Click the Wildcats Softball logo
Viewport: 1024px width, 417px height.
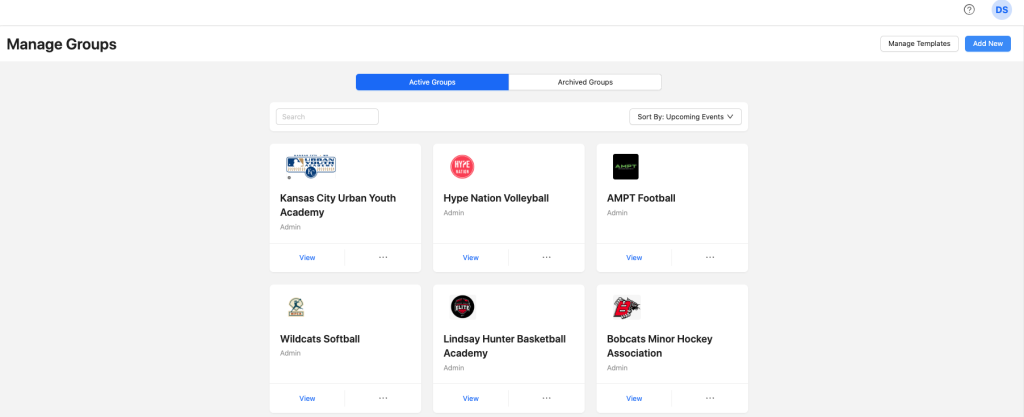coord(295,307)
